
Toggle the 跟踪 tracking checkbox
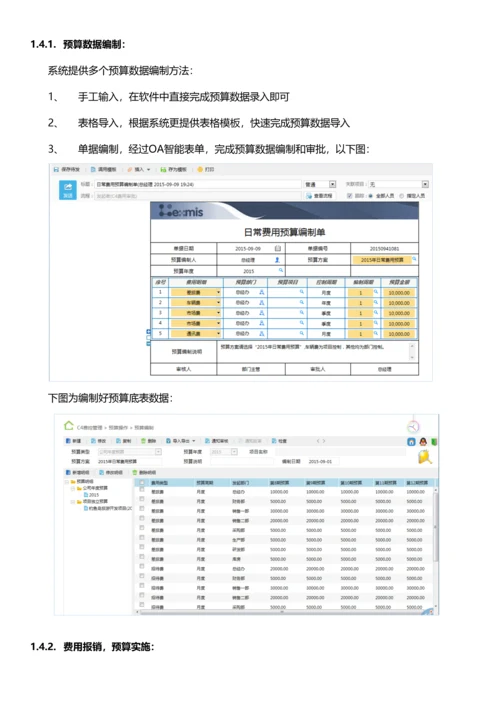pos(349,196)
